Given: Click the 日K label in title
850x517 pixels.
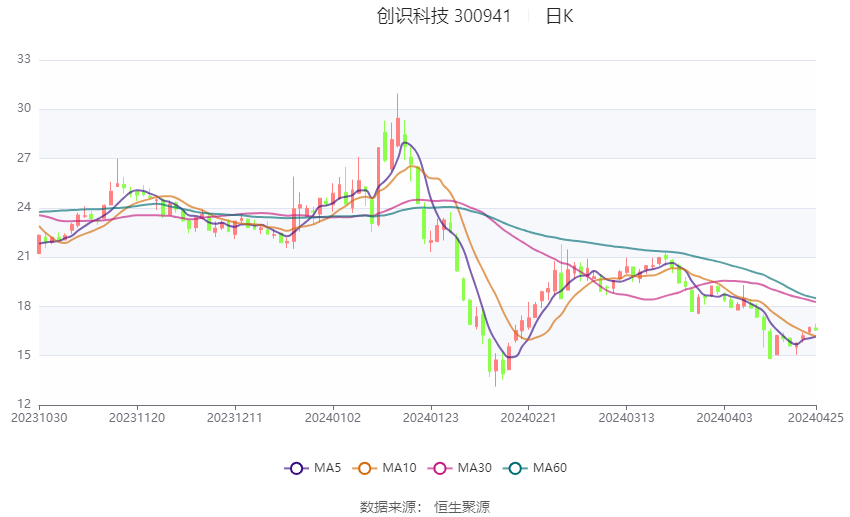Looking at the screenshot, I should click(559, 16).
